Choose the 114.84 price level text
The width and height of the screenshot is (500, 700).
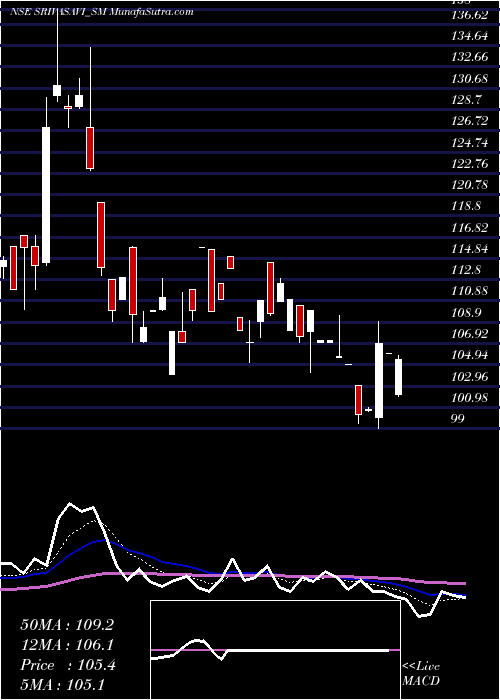(470, 249)
